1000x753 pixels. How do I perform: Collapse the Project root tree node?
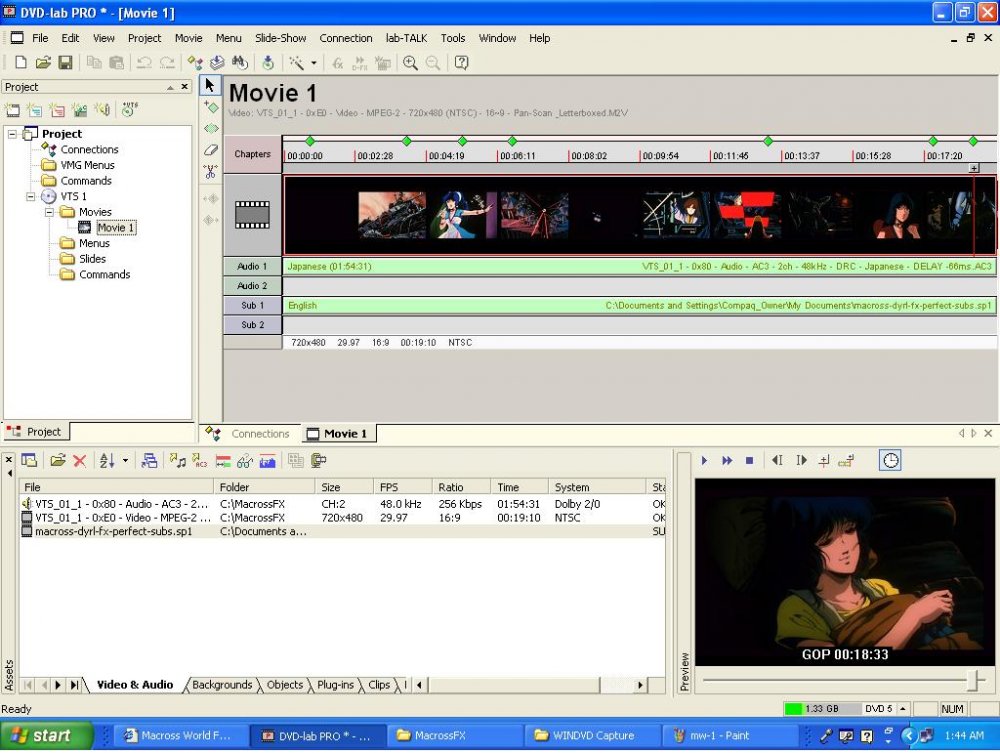pos(12,134)
